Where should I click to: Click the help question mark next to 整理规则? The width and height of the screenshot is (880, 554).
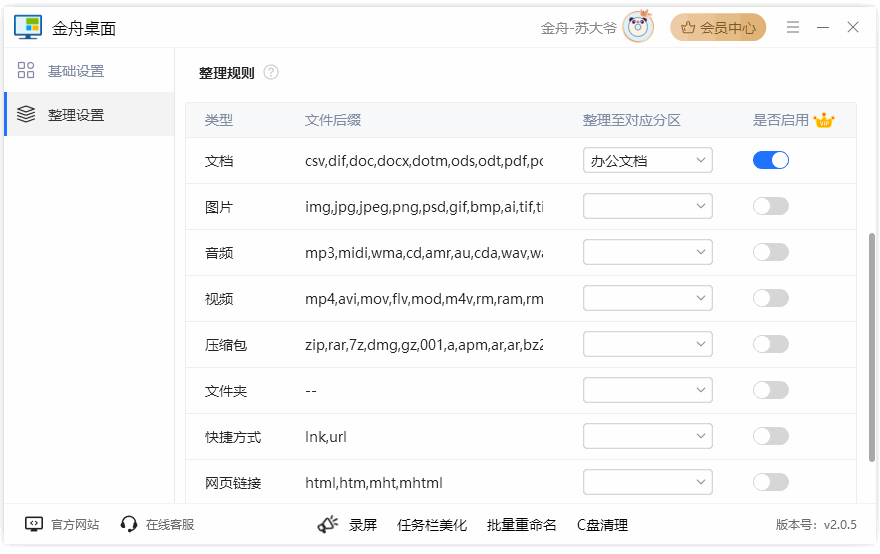[x=271, y=73]
